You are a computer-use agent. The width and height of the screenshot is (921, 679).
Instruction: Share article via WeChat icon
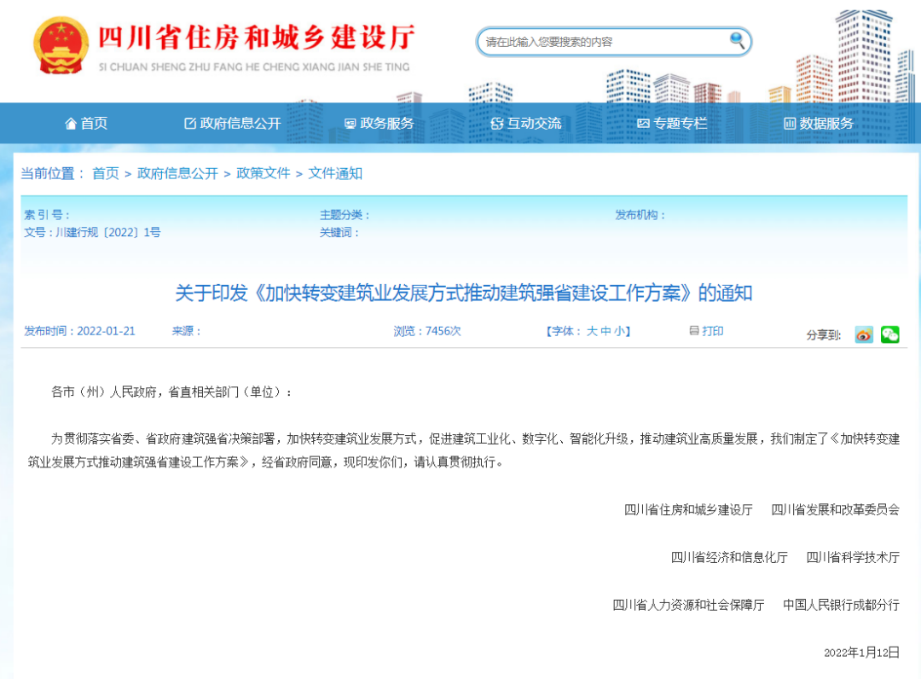click(889, 335)
